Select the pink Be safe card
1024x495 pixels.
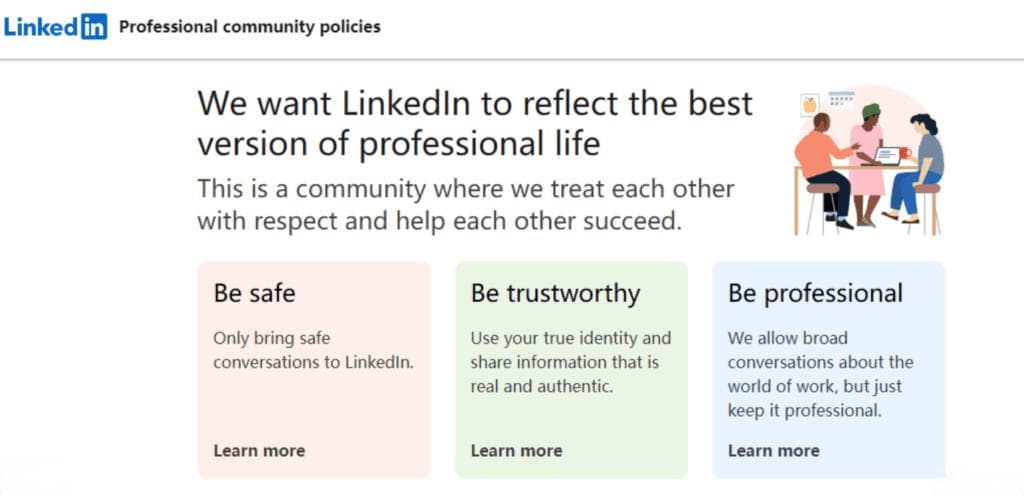coord(314,370)
